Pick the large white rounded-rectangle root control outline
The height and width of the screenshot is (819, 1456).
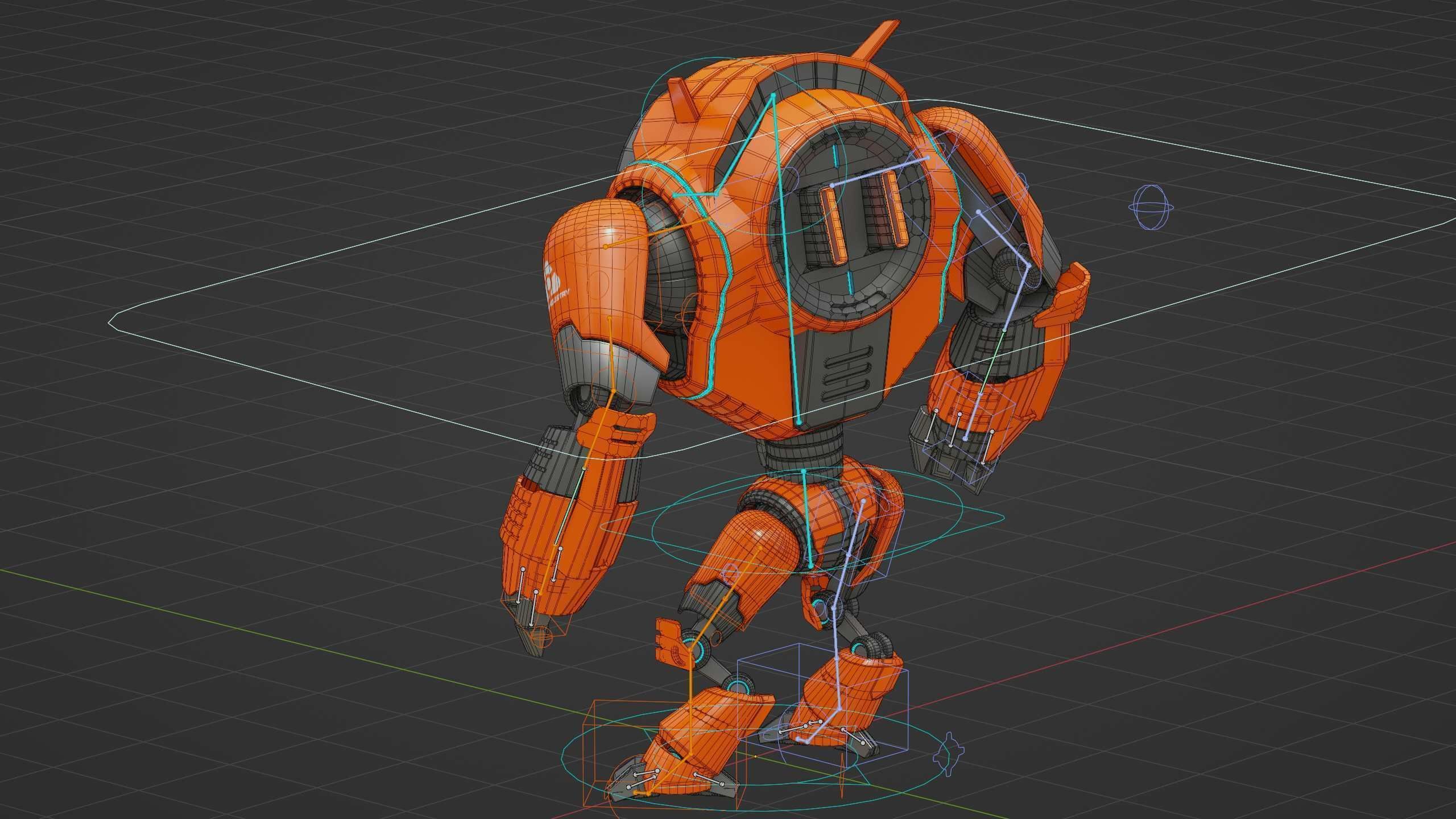click(x=782, y=278)
